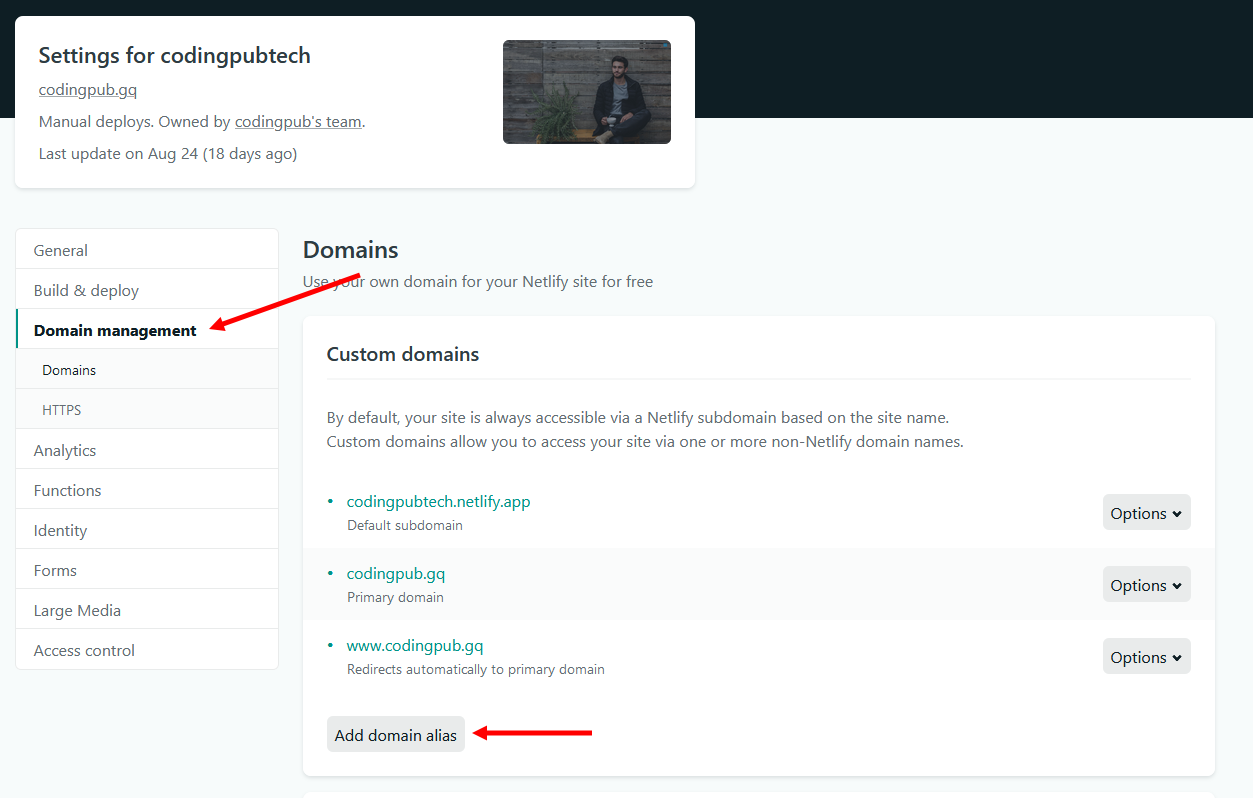Expand Options for www.codingpub.gq

click(1146, 657)
